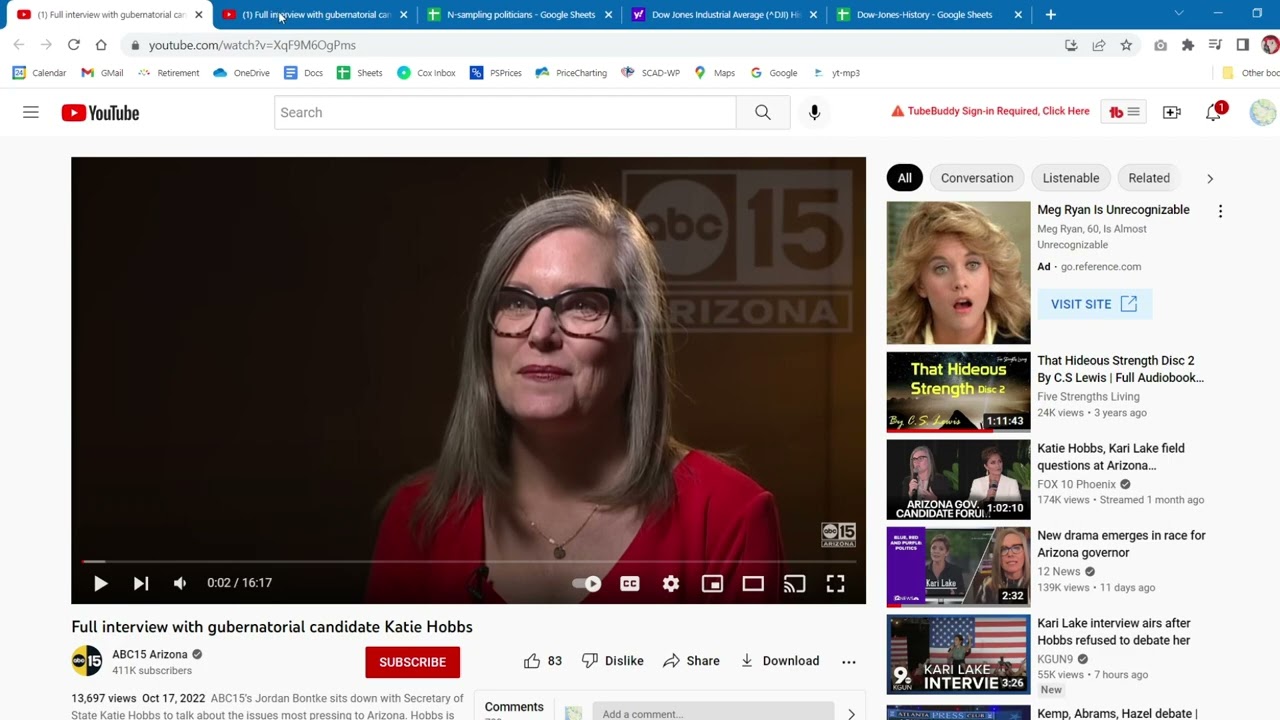Share the video
1280x720 pixels.
point(691,661)
